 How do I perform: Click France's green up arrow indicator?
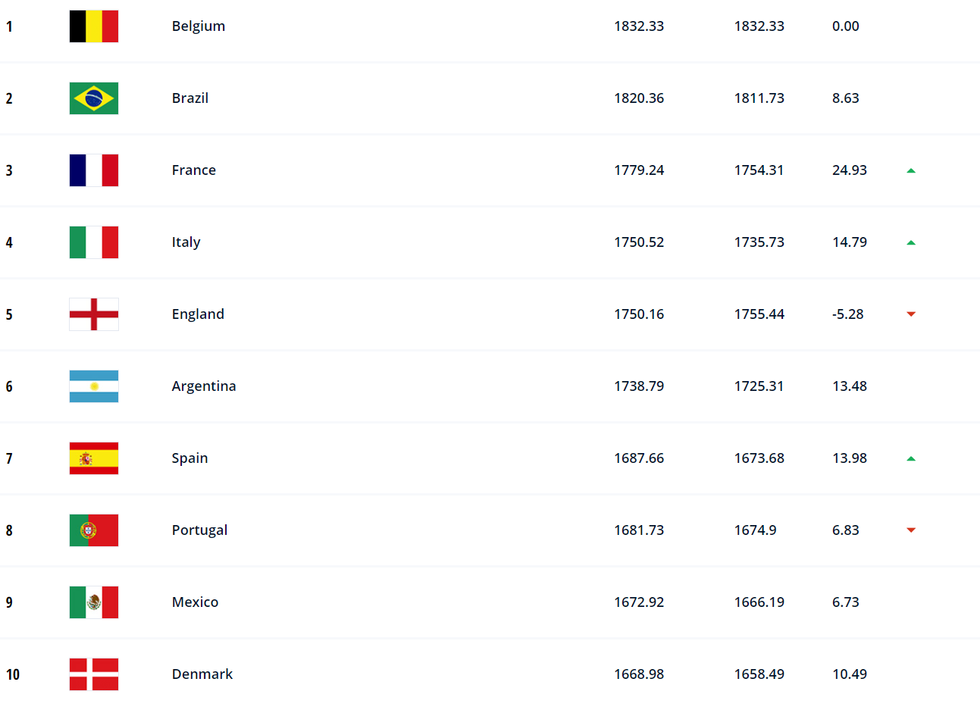(911, 171)
